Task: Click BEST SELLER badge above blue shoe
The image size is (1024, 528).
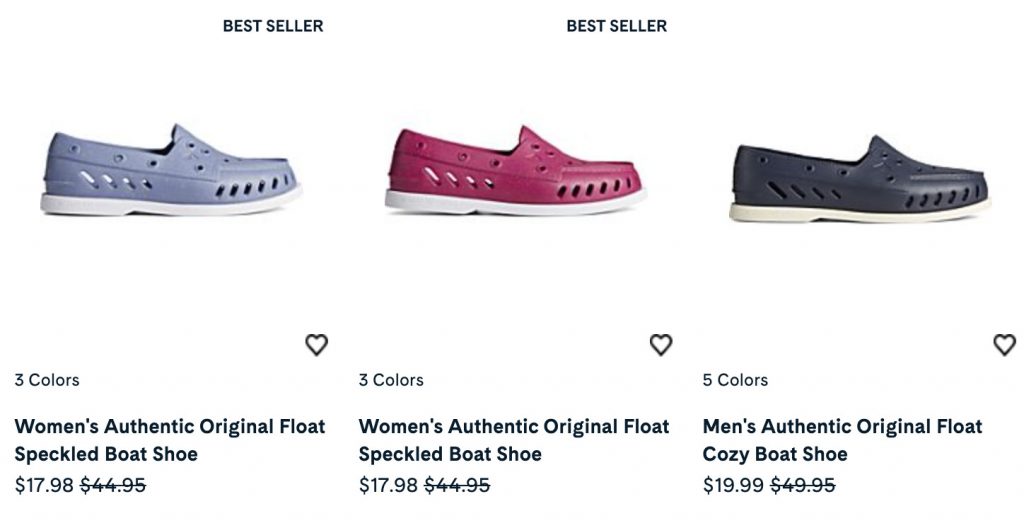Action: [x=273, y=26]
